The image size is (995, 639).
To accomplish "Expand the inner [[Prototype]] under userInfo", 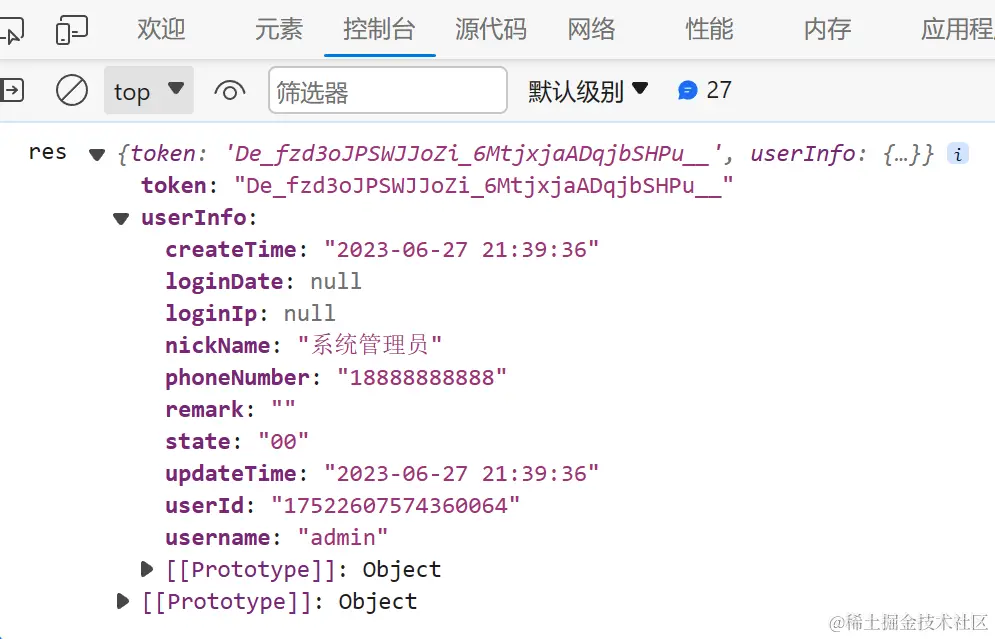I will tap(148, 570).
